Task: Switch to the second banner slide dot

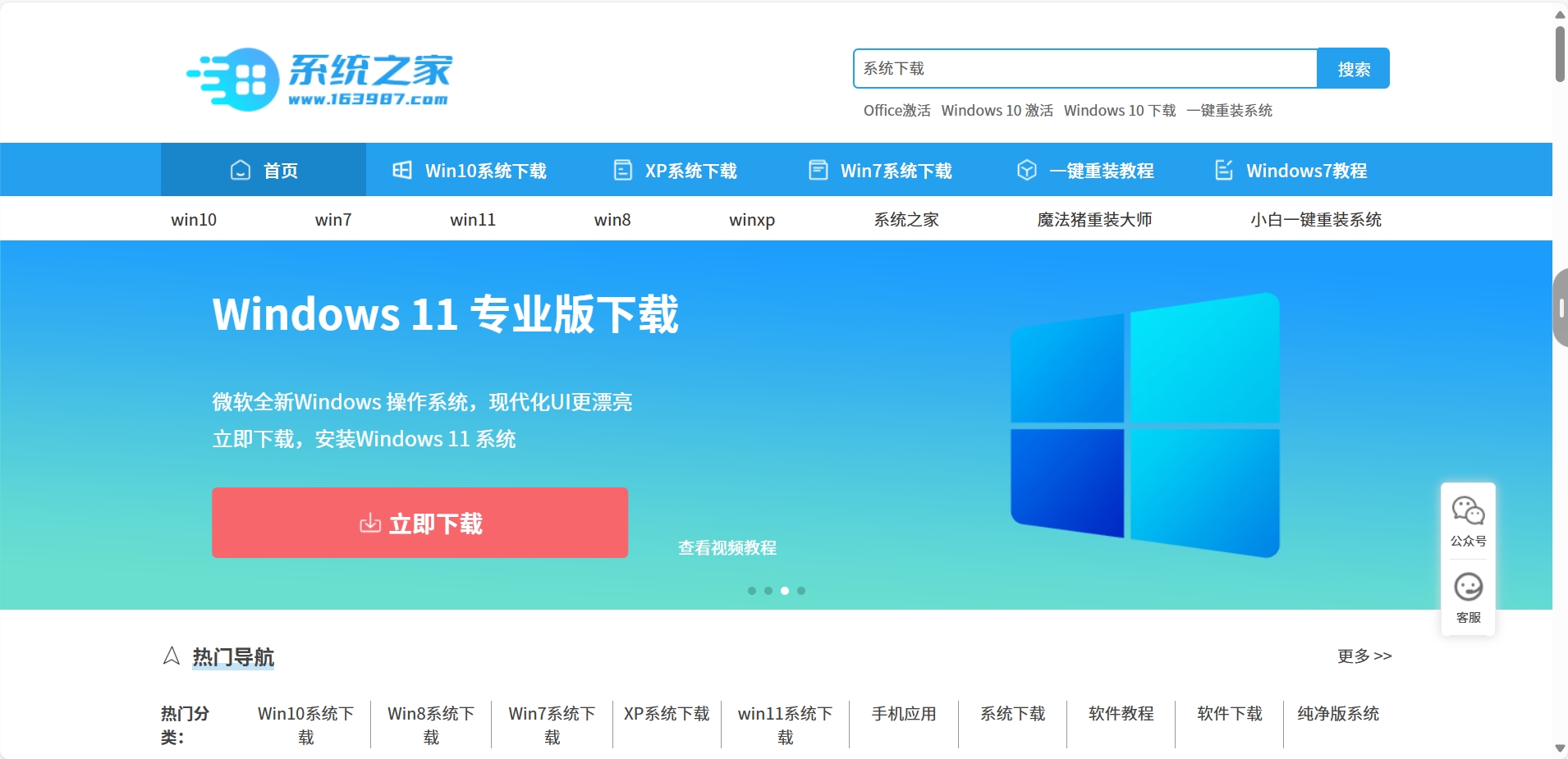Action: click(x=768, y=591)
